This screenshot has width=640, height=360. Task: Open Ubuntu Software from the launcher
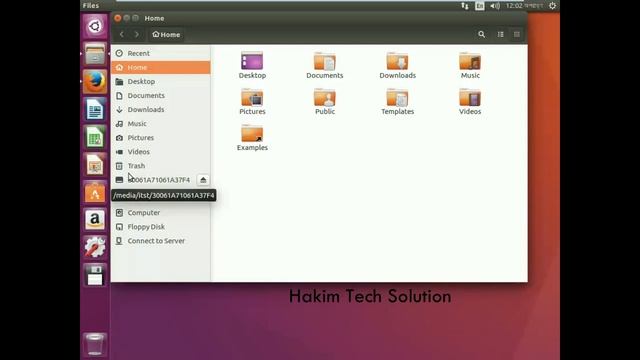95,192
